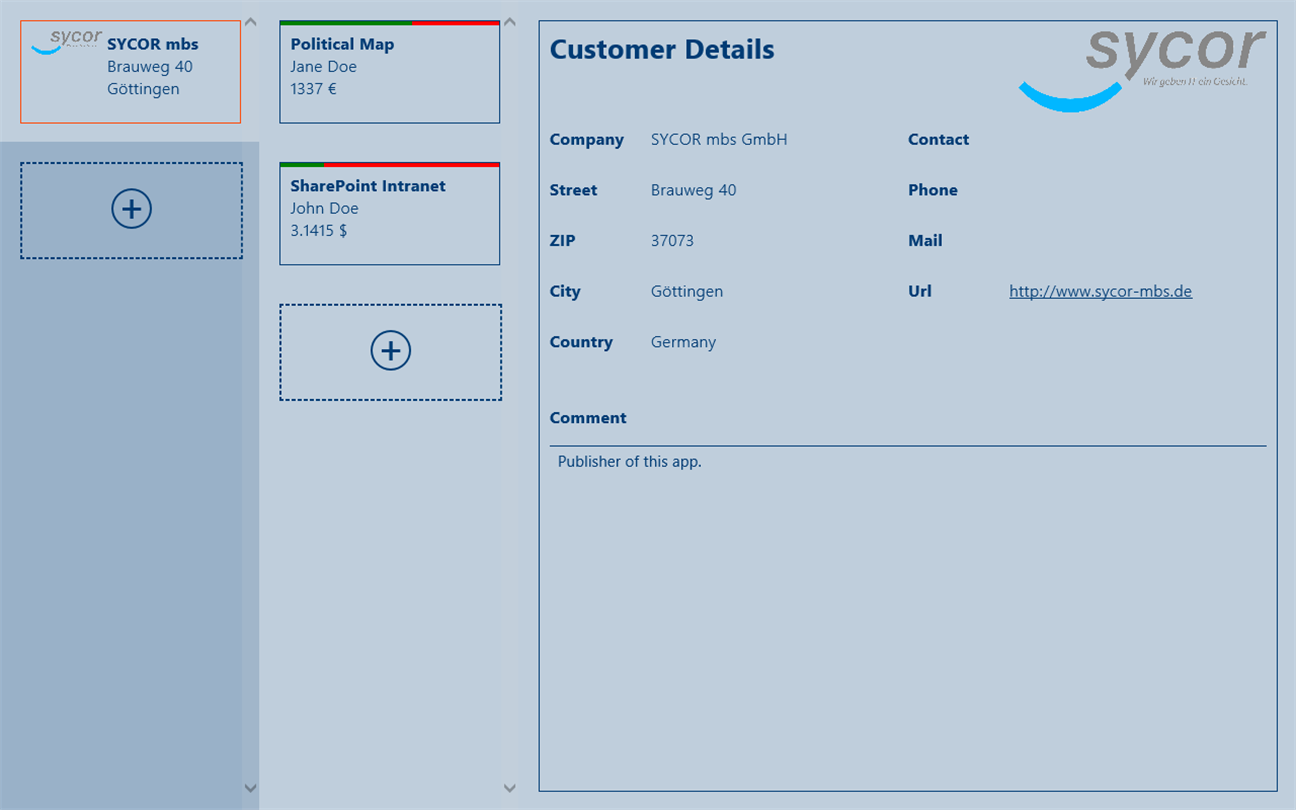Click the Phone label
The height and width of the screenshot is (810, 1296).
point(933,190)
